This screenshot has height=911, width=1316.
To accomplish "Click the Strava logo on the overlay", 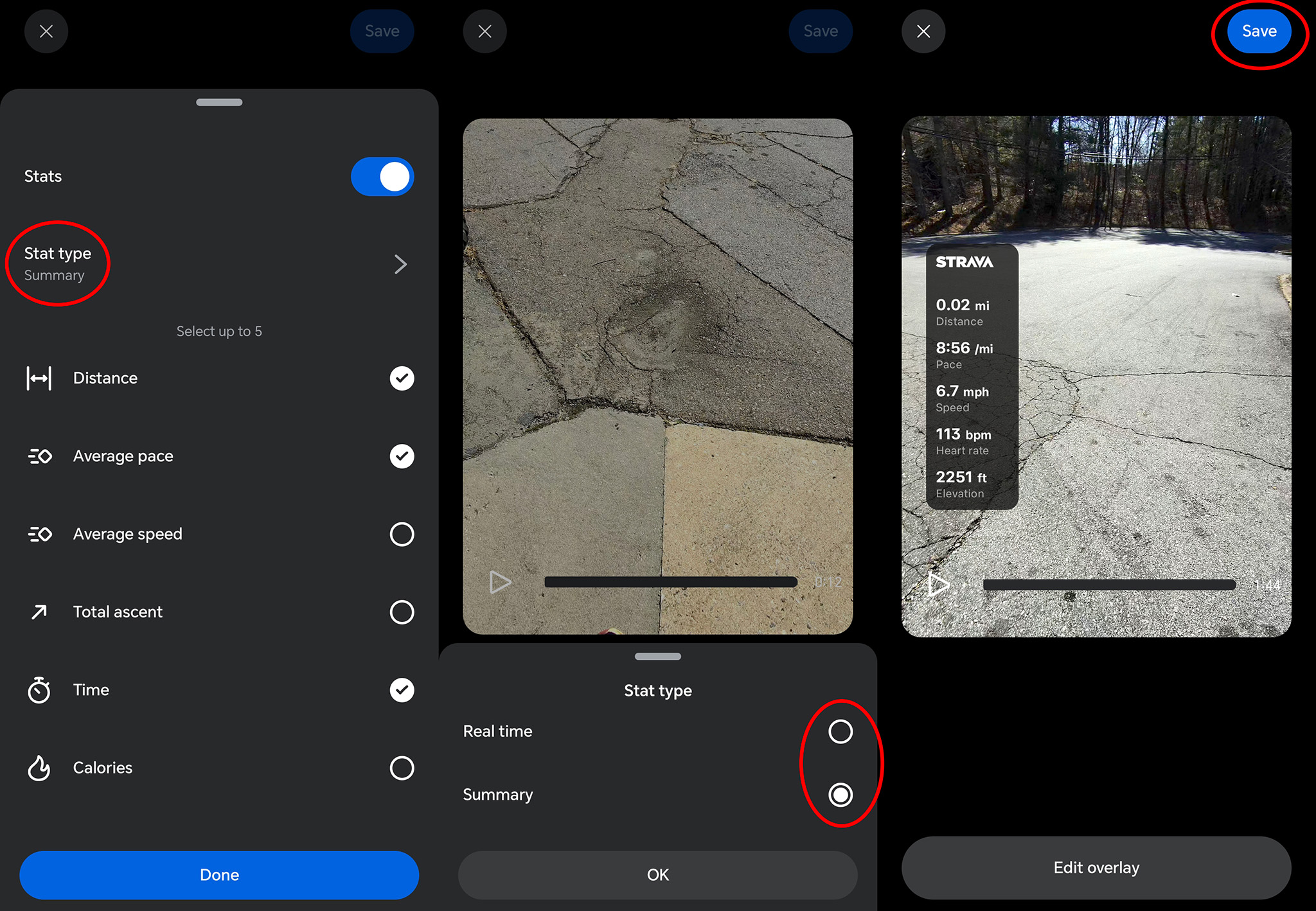I will click(964, 261).
